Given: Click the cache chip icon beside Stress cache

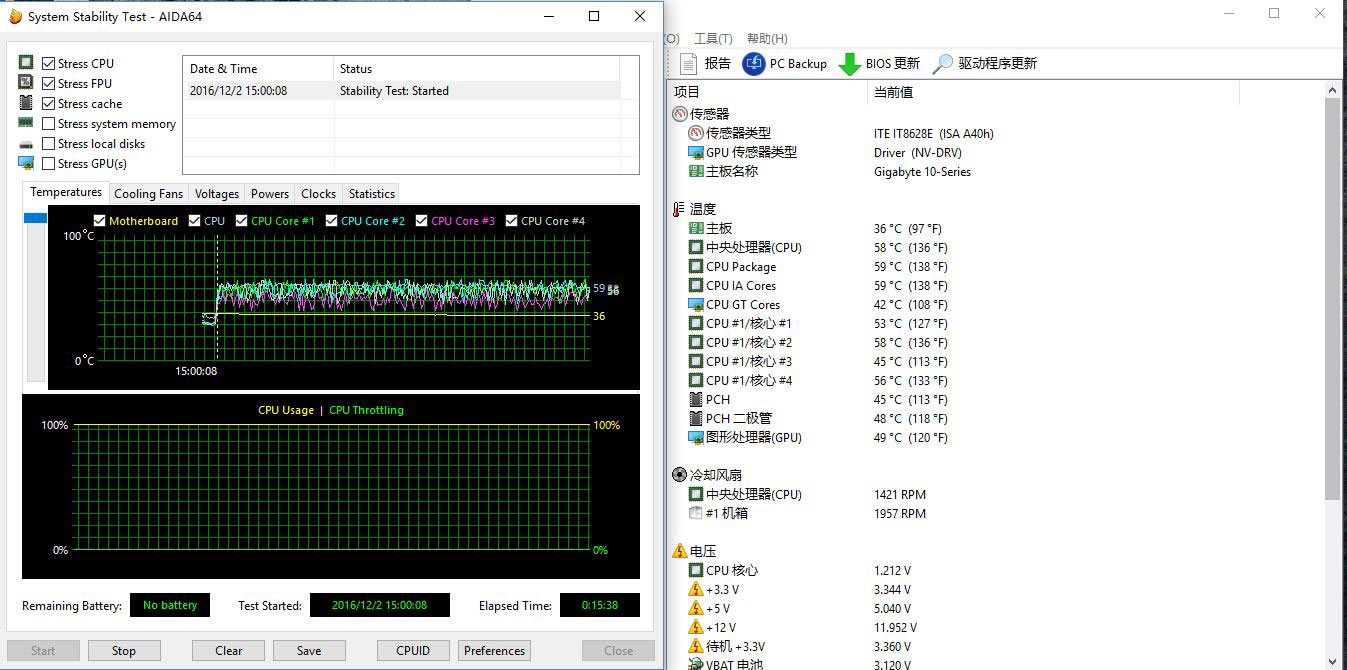Looking at the screenshot, I should tap(26, 103).
